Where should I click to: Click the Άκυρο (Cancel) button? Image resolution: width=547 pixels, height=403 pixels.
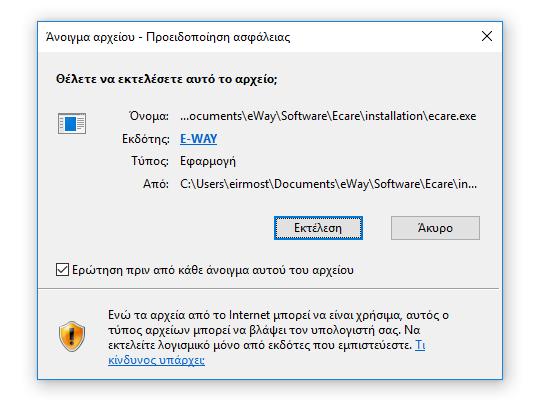(x=435, y=228)
